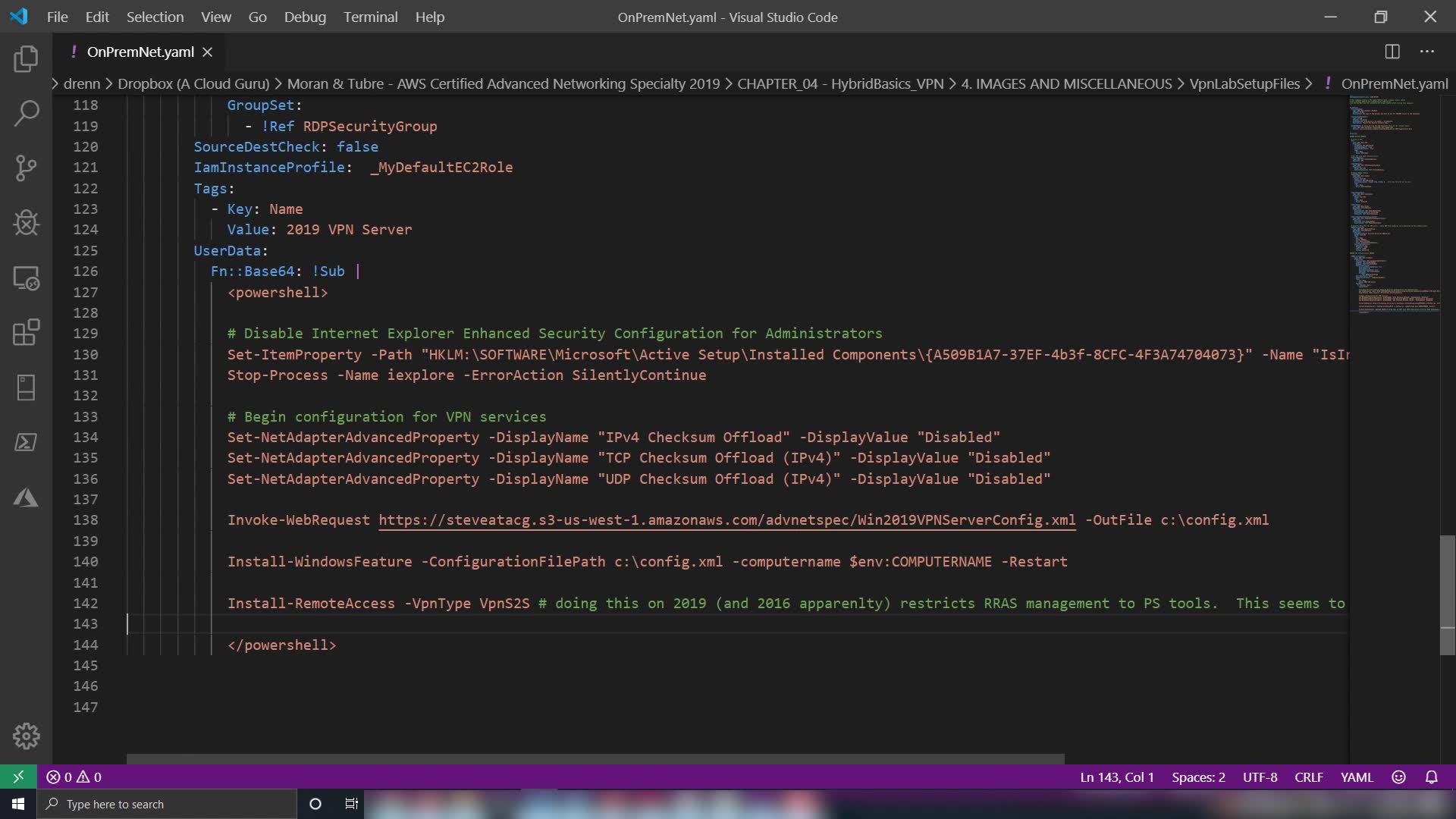1456x819 pixels.
Task: Open the Terminal menu
Action: (370, 17)
